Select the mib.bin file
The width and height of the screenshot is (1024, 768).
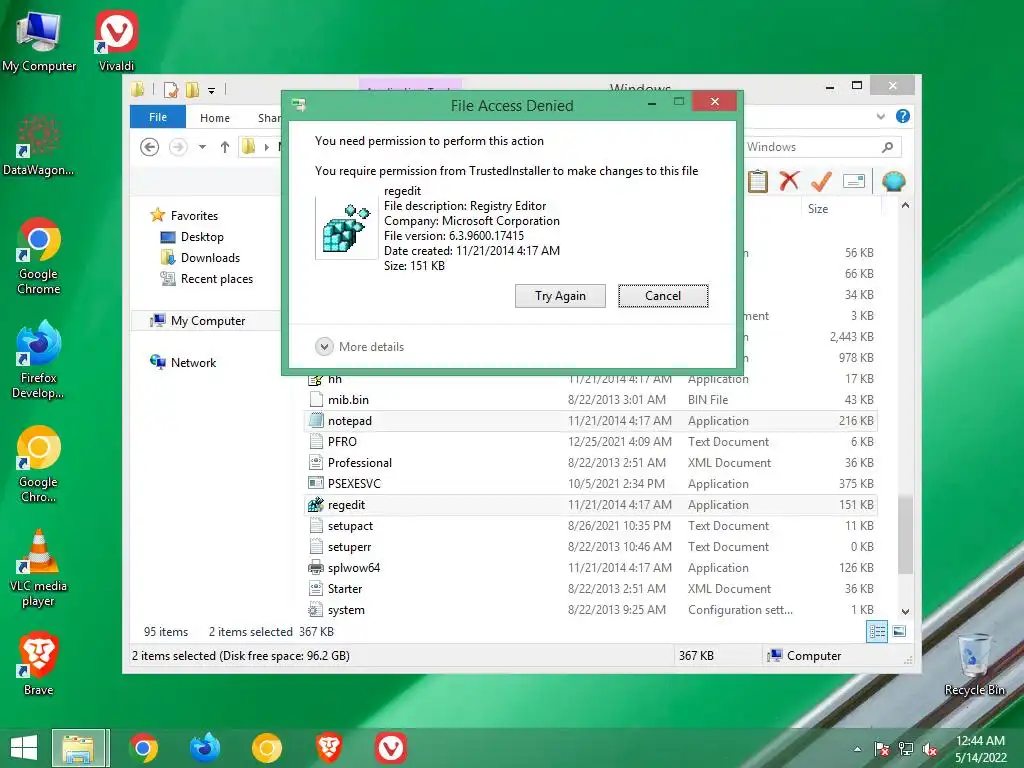(x=591, y=400)
